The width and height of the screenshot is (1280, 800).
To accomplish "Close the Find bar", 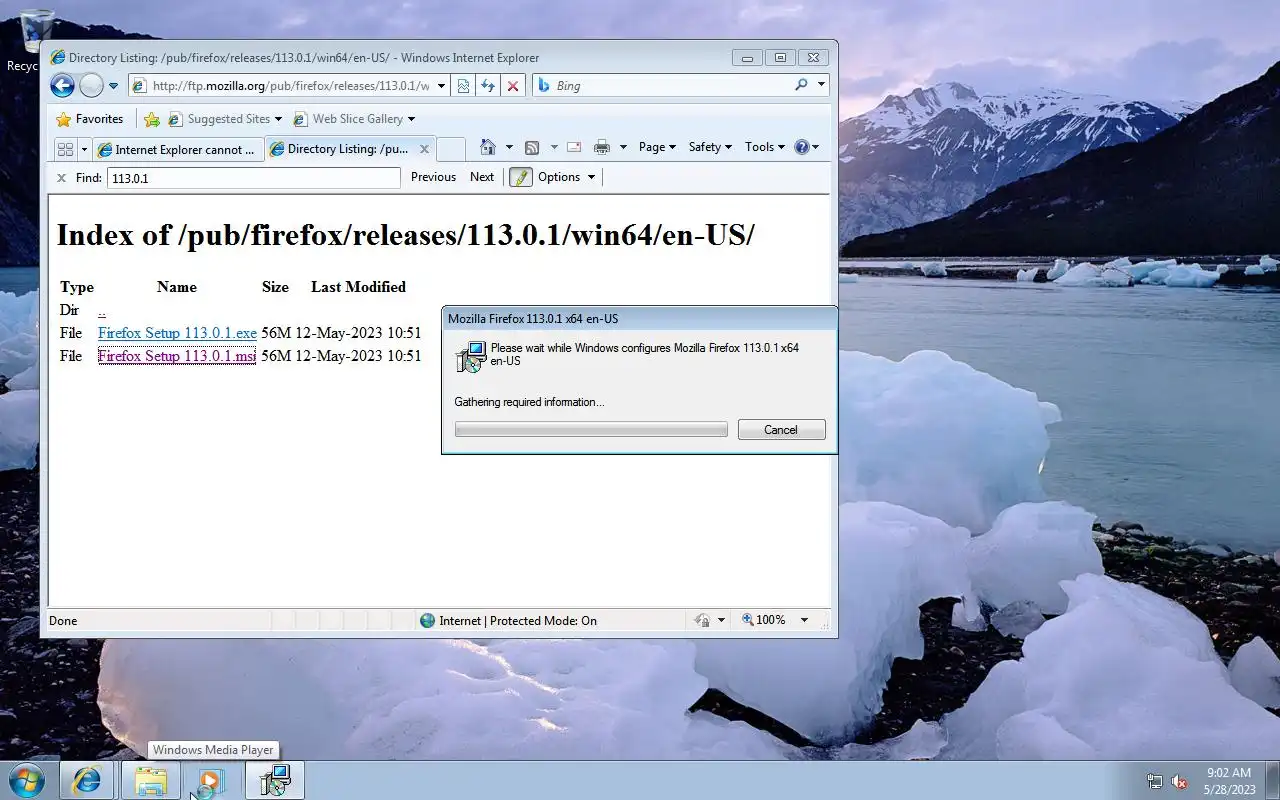I will click(x=61, y=178).
